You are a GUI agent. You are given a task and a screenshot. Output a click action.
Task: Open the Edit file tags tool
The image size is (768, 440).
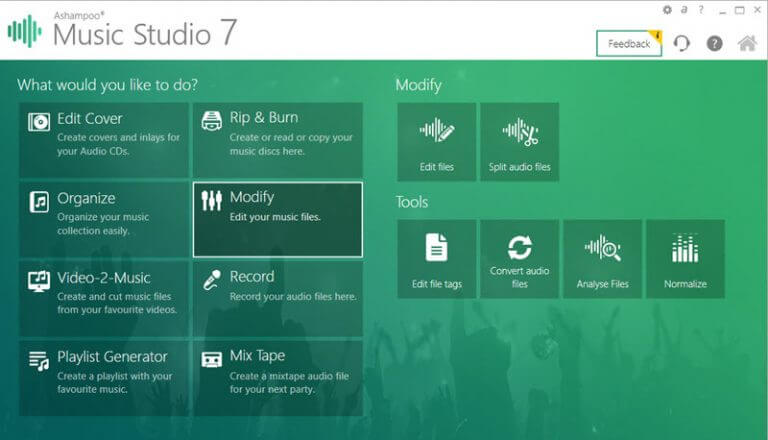tap(436, 259)
